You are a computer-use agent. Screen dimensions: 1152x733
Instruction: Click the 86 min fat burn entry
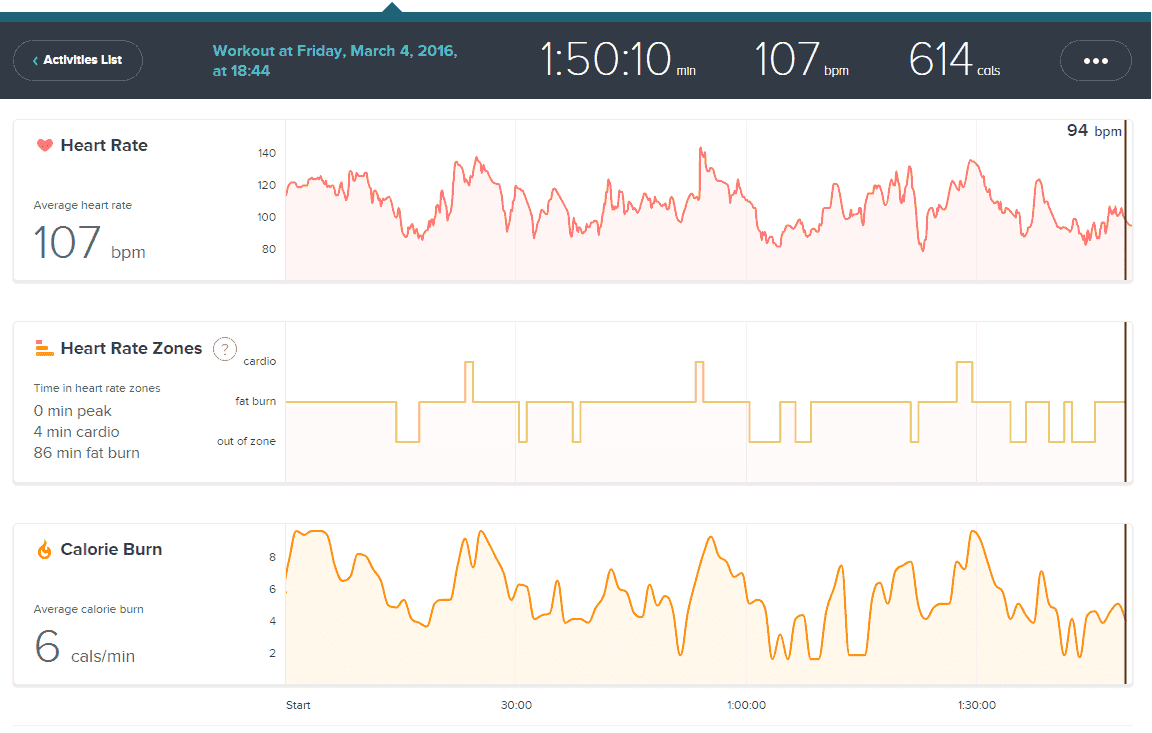tap(87, 453)
